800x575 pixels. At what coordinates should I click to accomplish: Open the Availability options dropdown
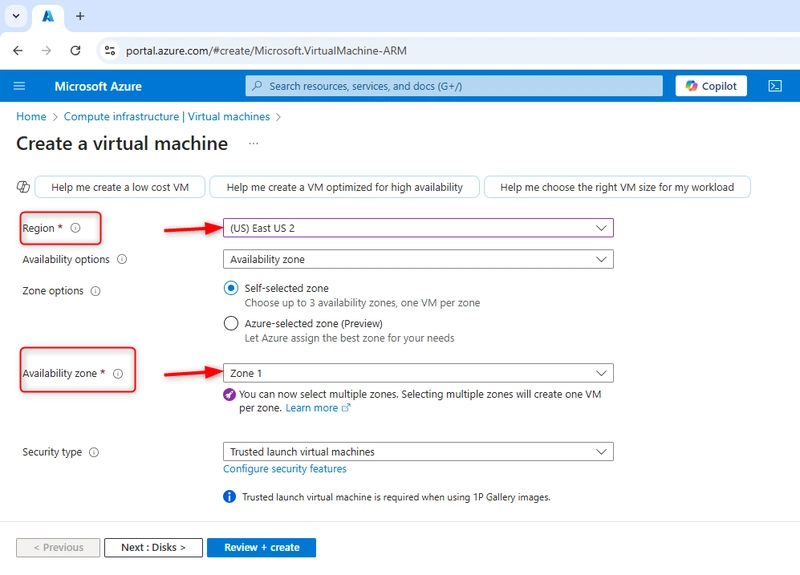point(418,259)
